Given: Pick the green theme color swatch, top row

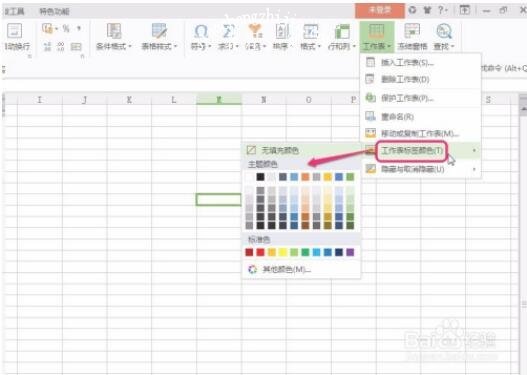Looking at the screenshot, I should [350, 177].
